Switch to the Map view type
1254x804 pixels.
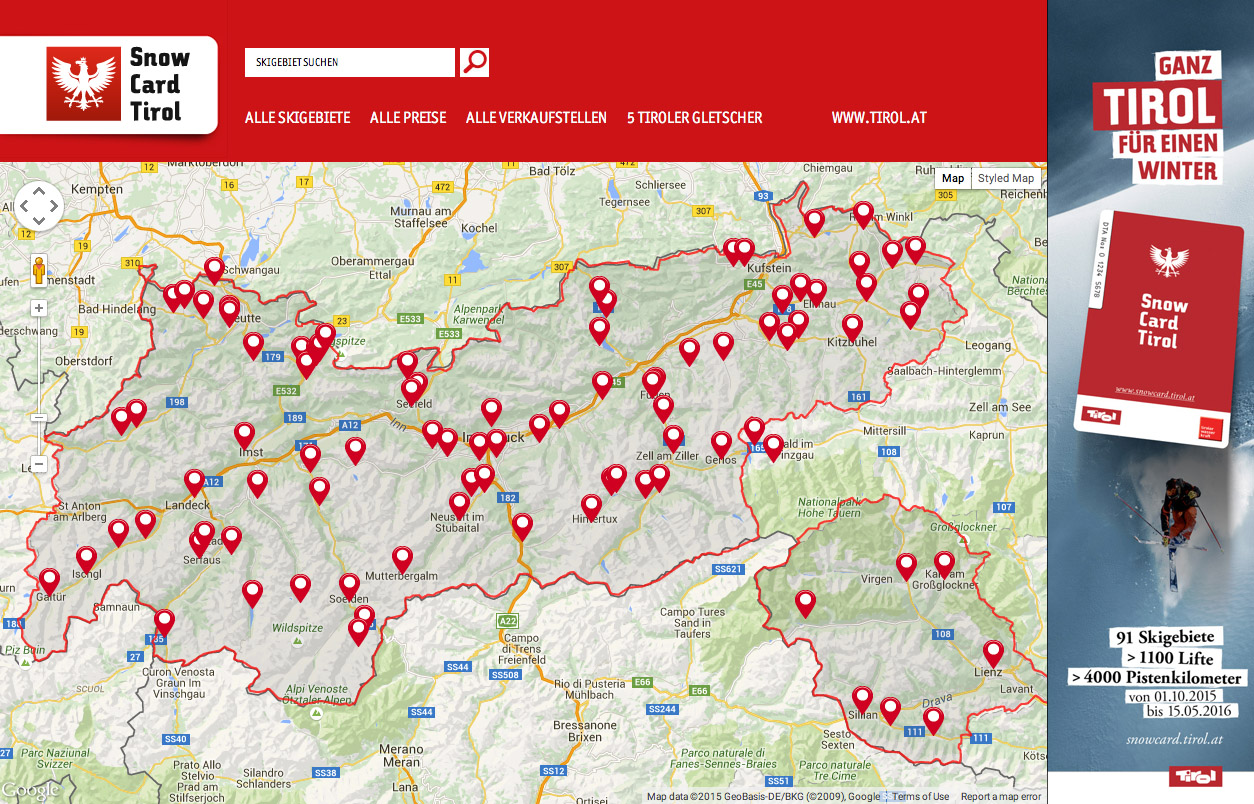(953, 179)
